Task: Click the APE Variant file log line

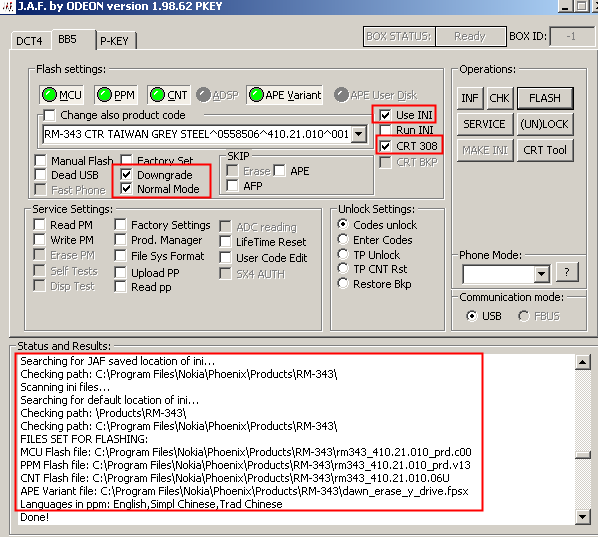Action: point(244,491)
